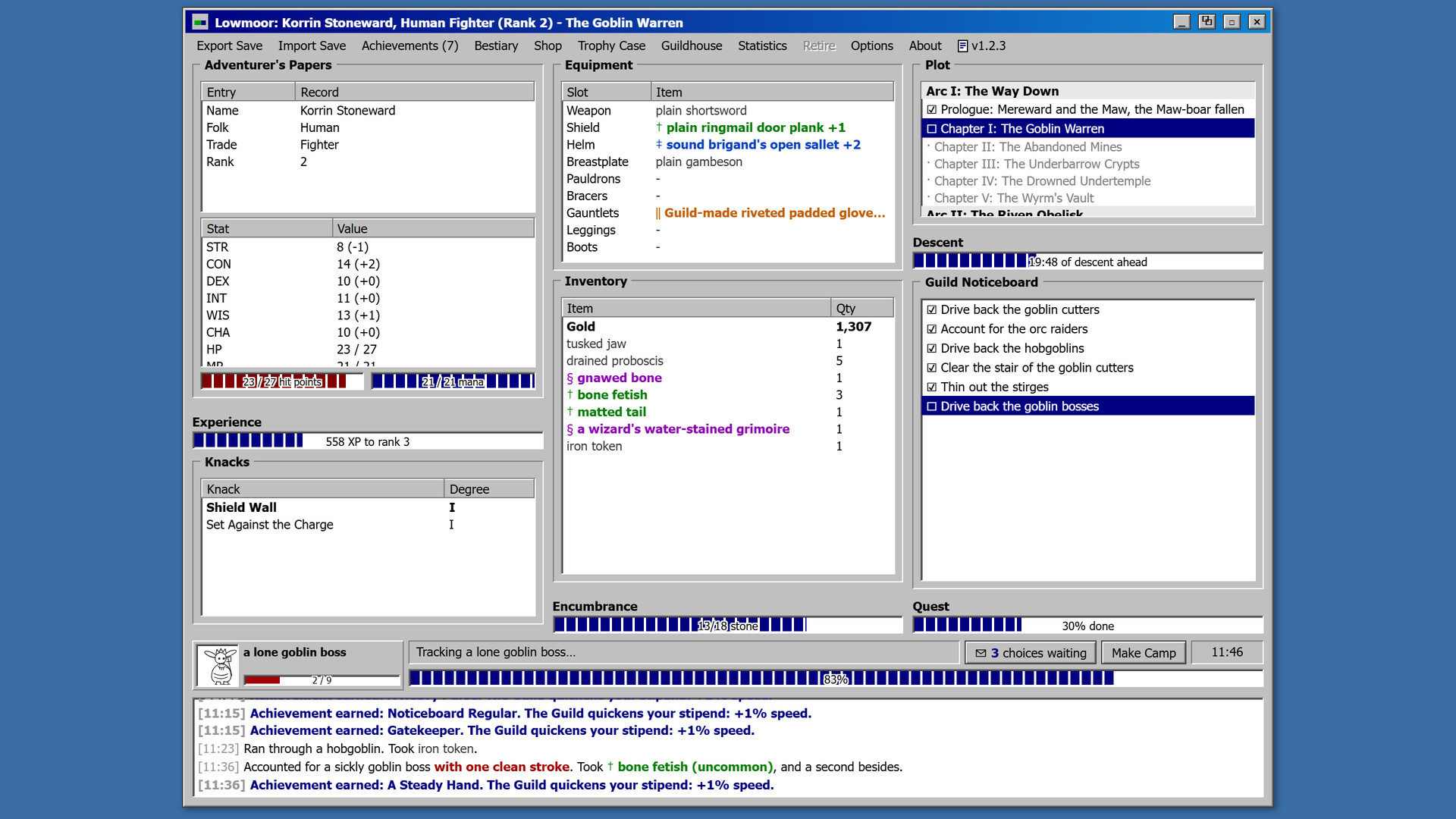Click the Lowmoor app icon in title bar
The width and height of the screenshot is (1456, 819).
coord(200,22)
